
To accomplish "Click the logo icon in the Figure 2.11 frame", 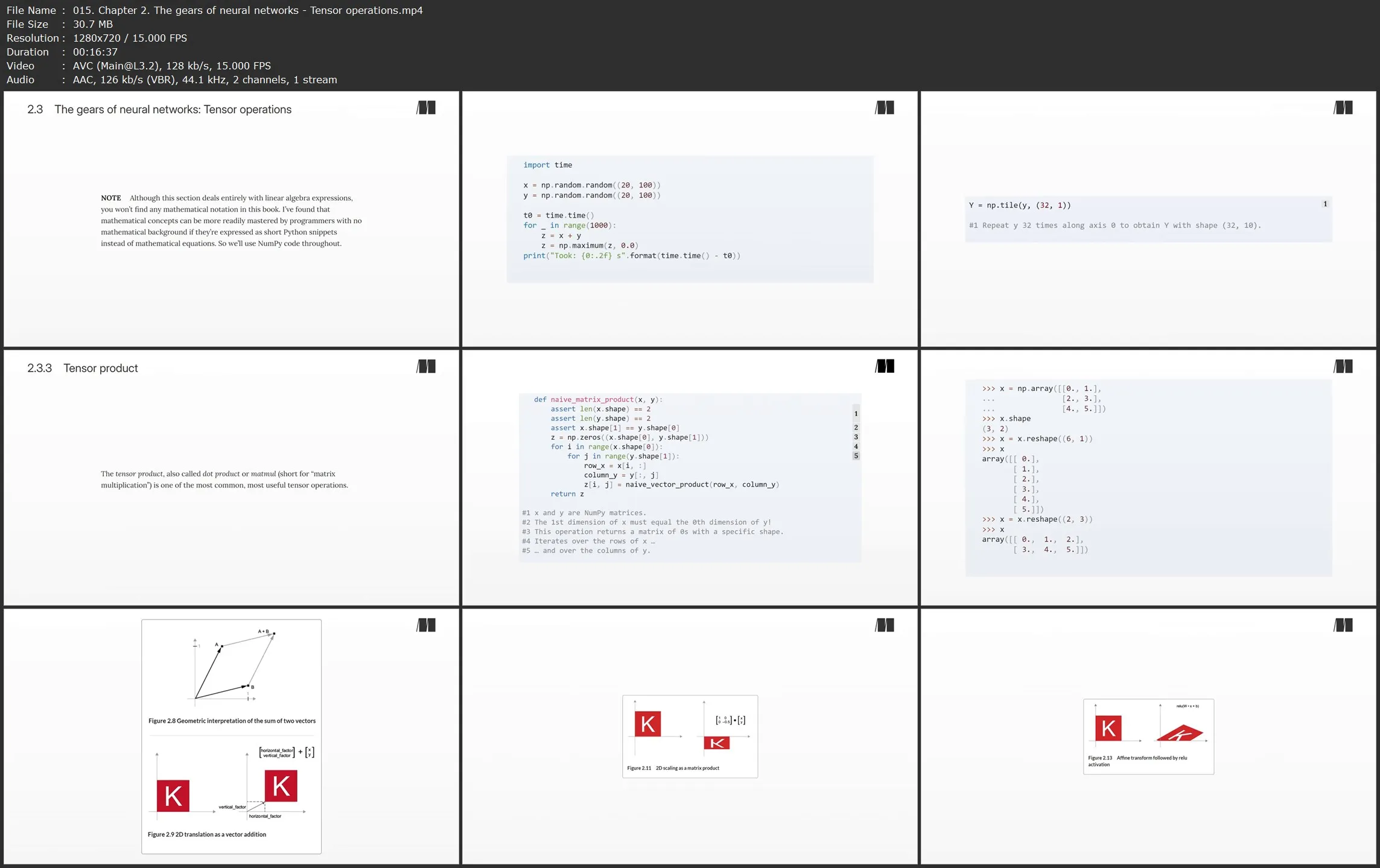I will [885, 625].
